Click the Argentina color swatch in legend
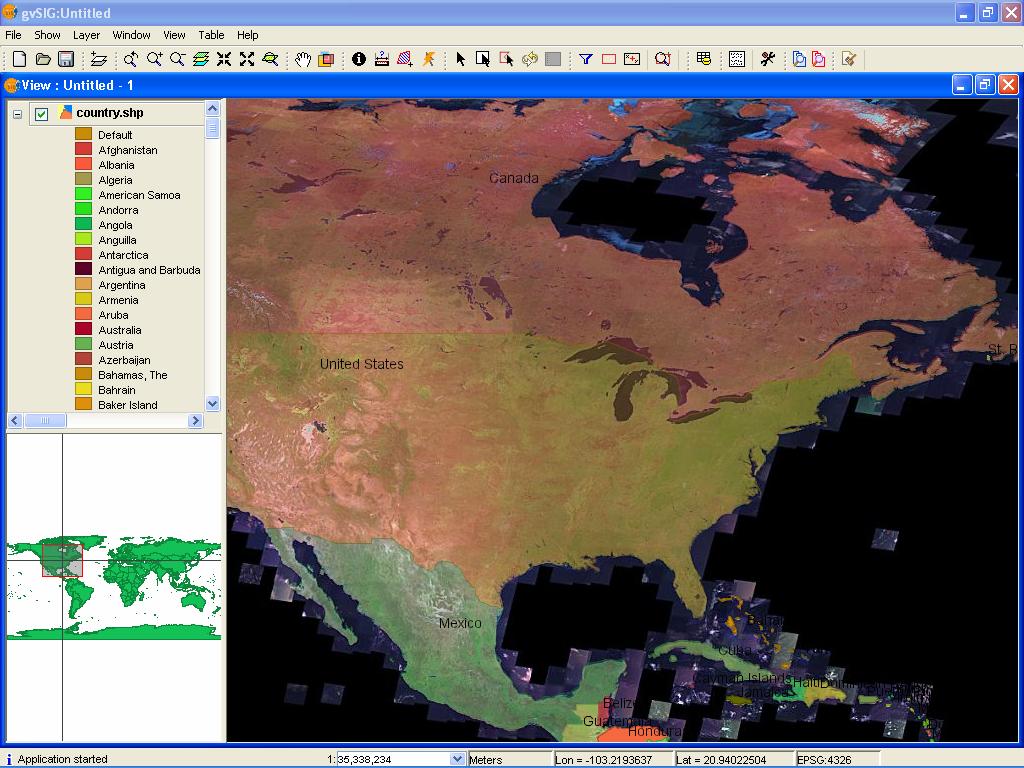The width and height of the screenshot is (1024, 768). point(83,285)
